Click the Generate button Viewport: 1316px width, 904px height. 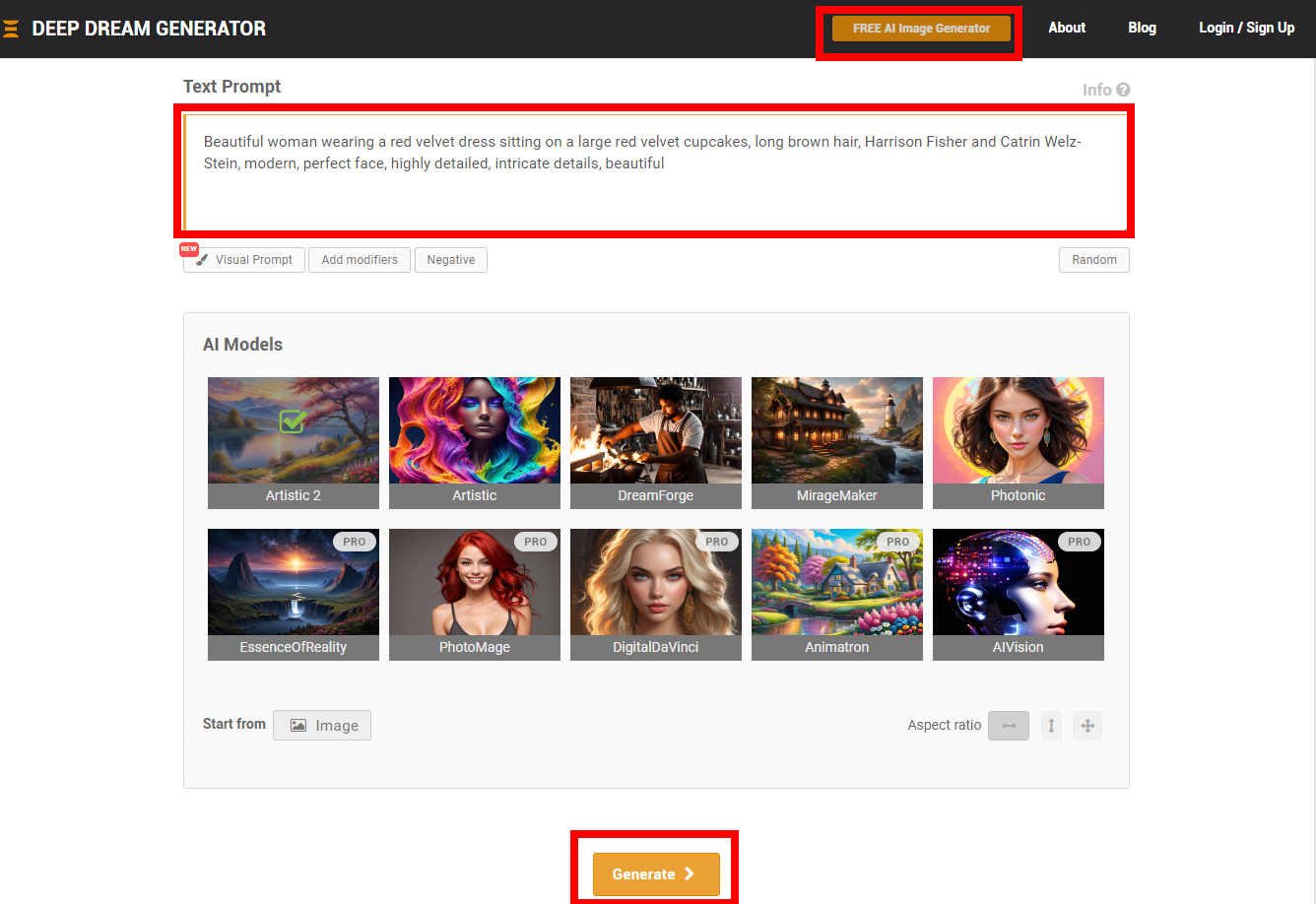click(656, 874)
